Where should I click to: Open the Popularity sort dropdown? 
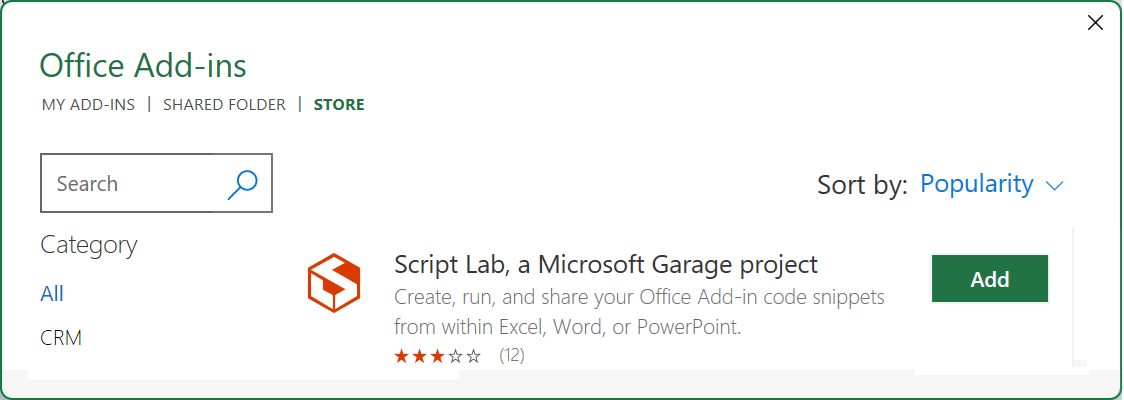click(x=976, y=184)
